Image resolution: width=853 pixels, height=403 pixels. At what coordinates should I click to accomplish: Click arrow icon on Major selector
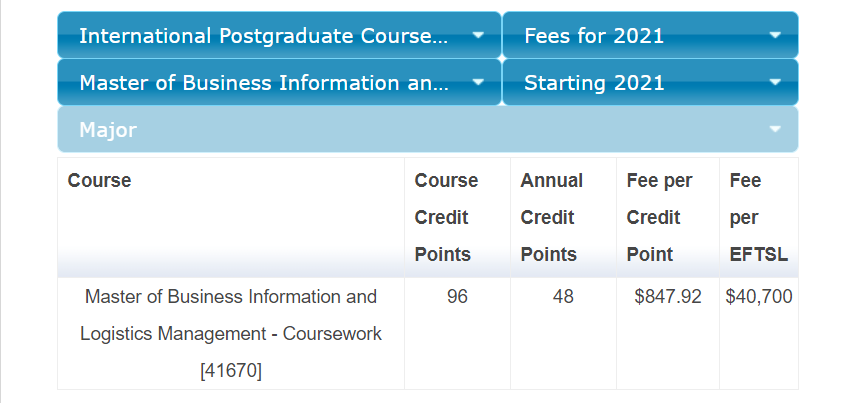[775, 129]
